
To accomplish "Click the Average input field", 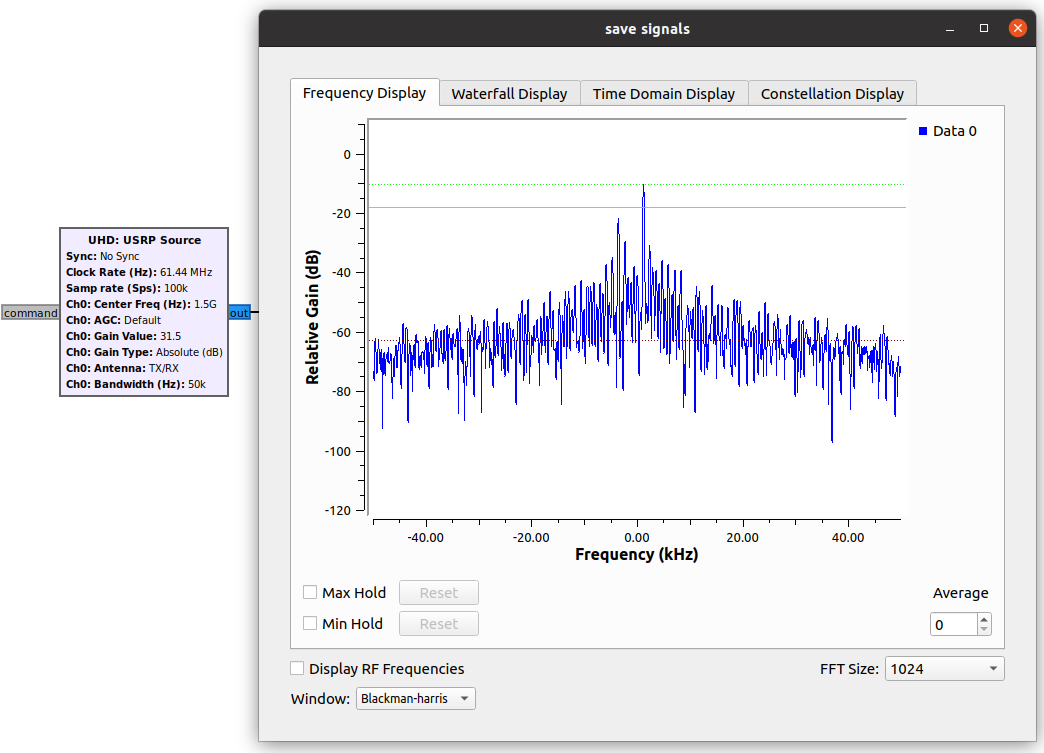I will coord(954,625).
